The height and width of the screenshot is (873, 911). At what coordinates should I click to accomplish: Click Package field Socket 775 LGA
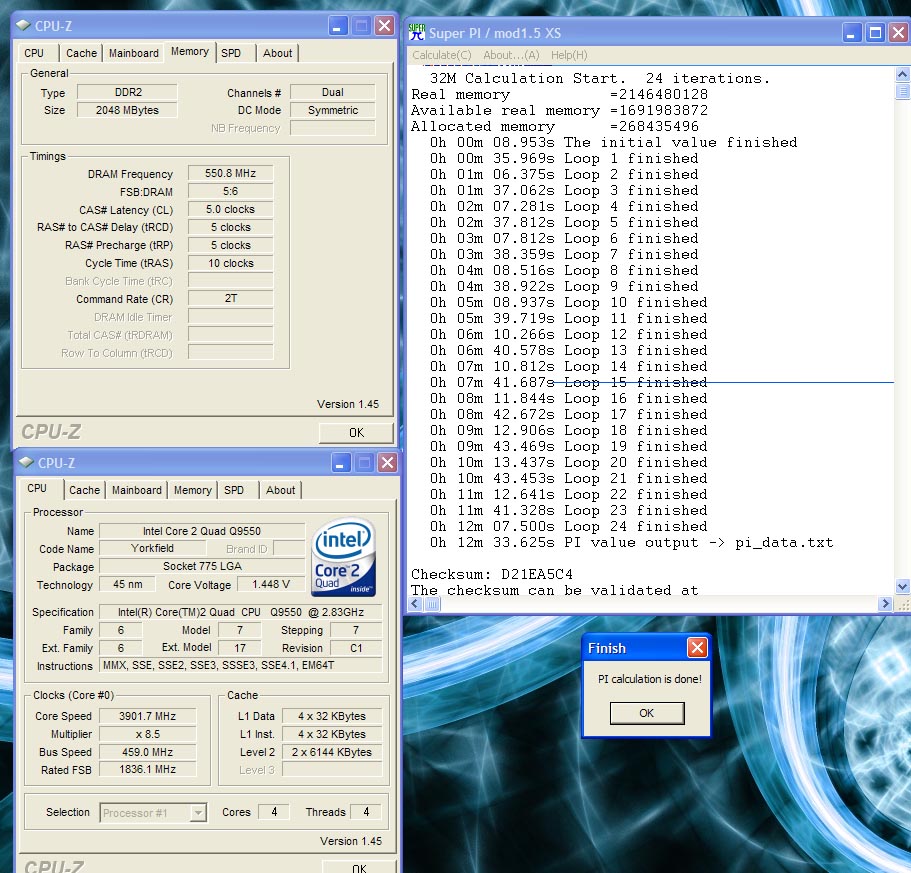click(202, 566)
